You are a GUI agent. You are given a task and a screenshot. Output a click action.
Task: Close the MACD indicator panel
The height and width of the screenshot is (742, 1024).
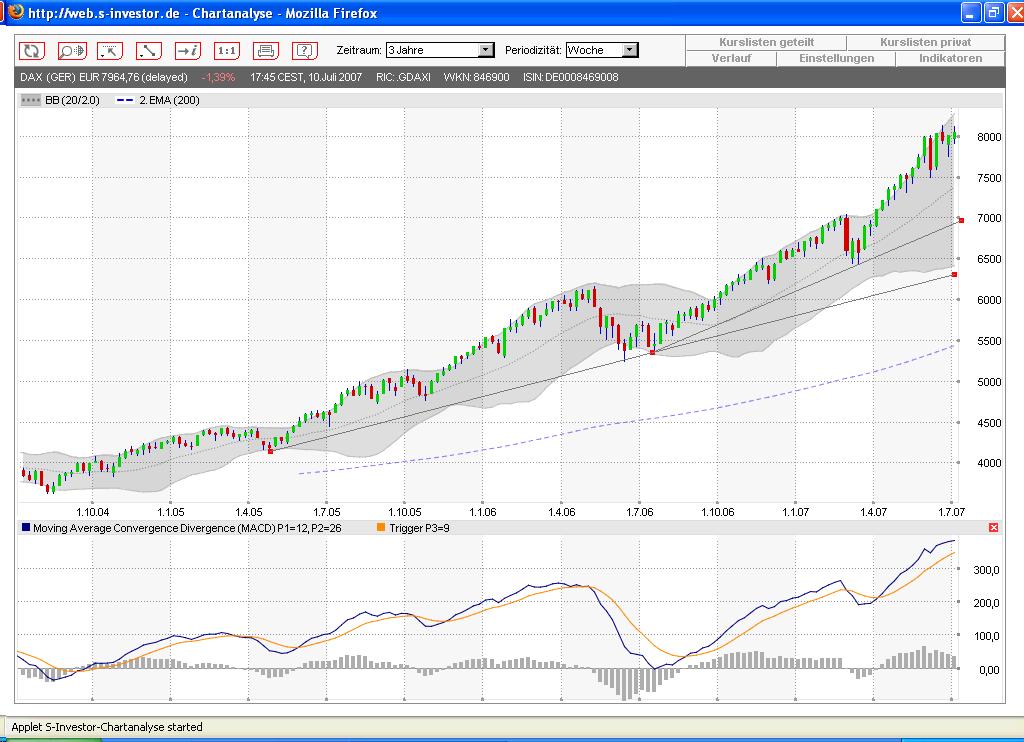point(992,526)
